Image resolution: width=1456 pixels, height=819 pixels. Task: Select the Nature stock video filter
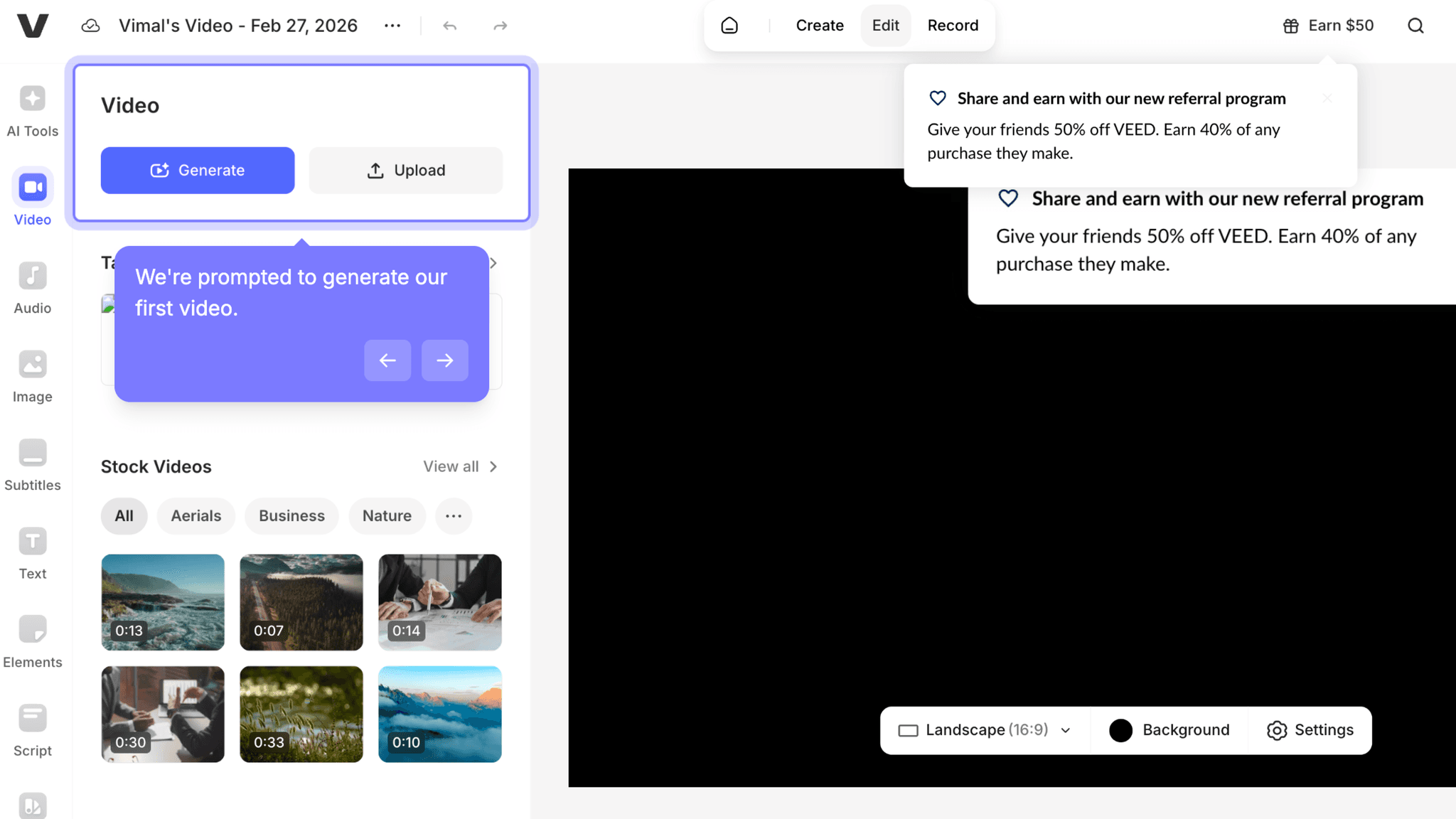click(387, 516)
